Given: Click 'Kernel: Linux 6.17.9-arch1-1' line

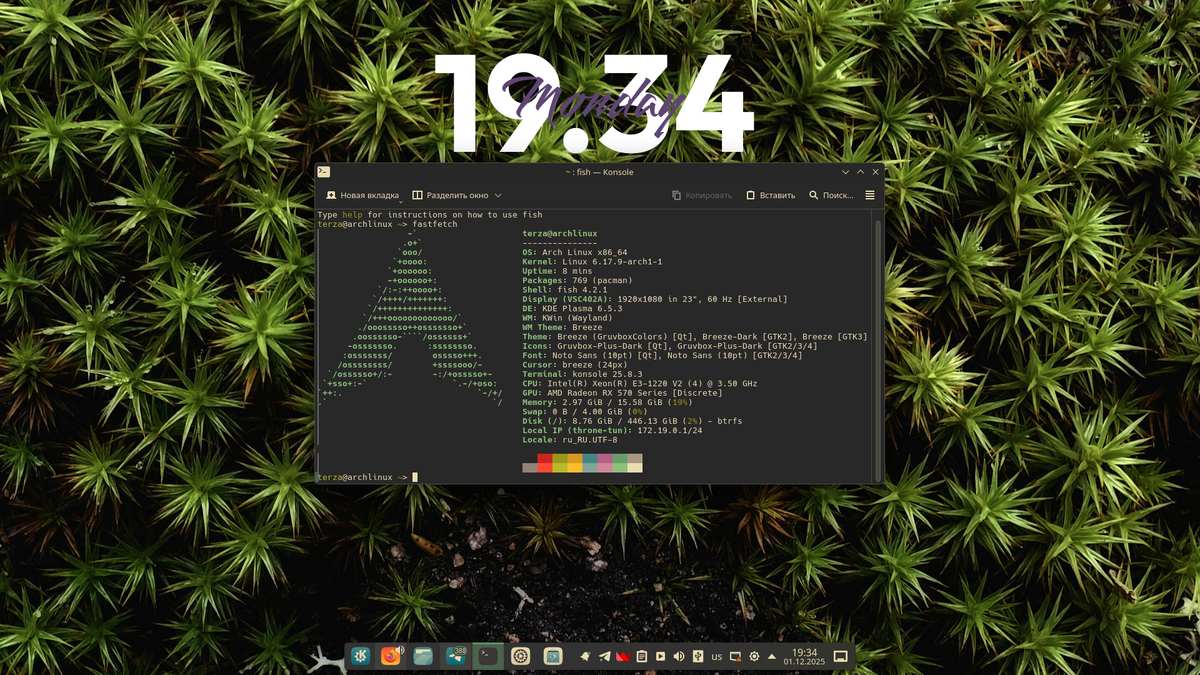Looking at the screenshot, I should click(592, 261).
